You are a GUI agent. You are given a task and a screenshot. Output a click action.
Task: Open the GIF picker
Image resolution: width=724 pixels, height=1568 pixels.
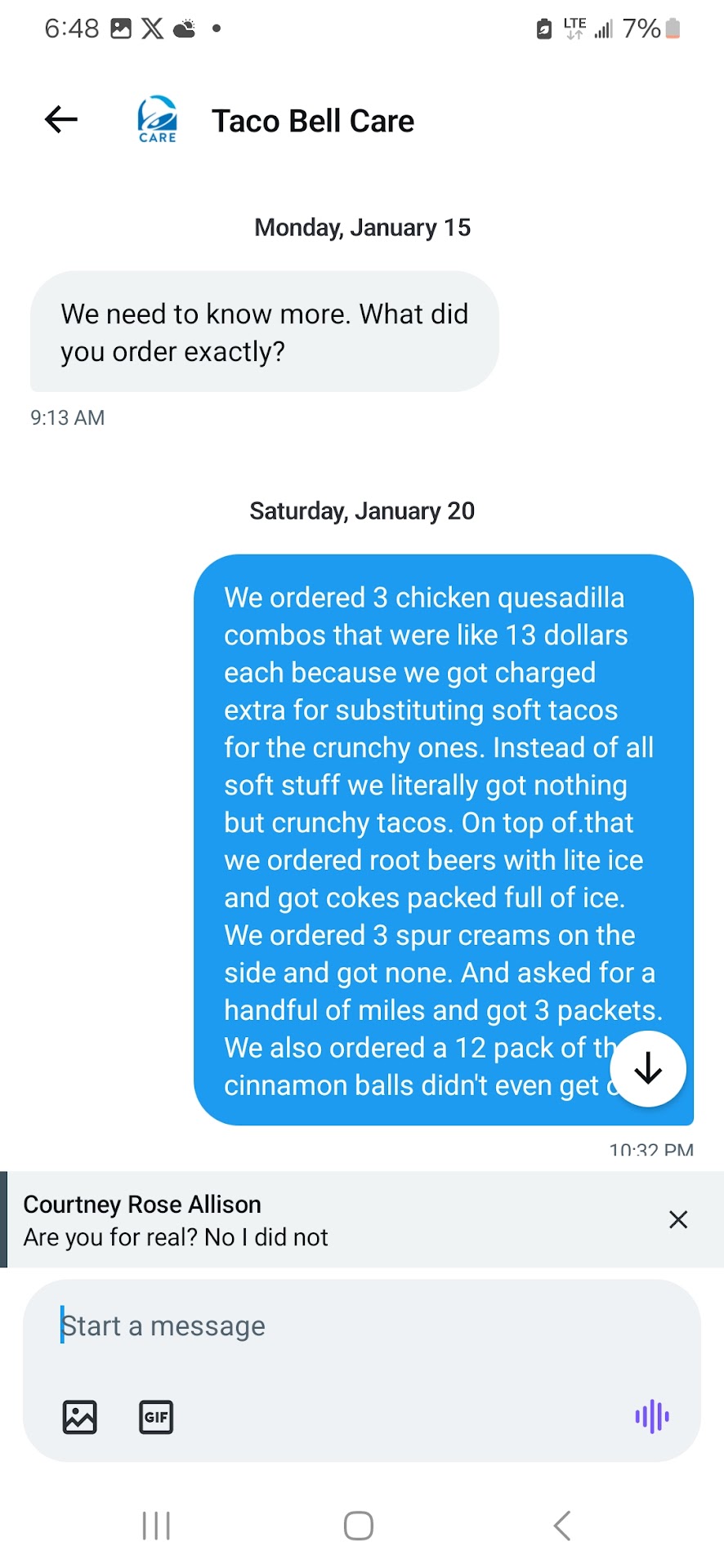pos(156,1417)
